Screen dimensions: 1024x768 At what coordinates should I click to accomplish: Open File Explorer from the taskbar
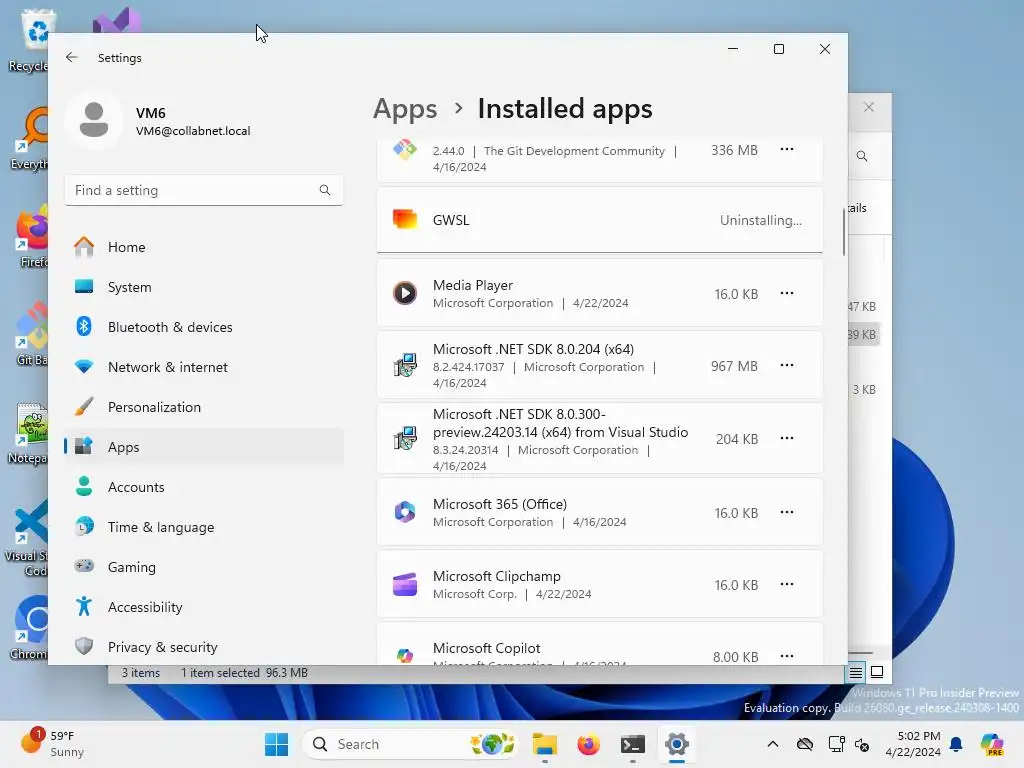click(x=545, y=744)
